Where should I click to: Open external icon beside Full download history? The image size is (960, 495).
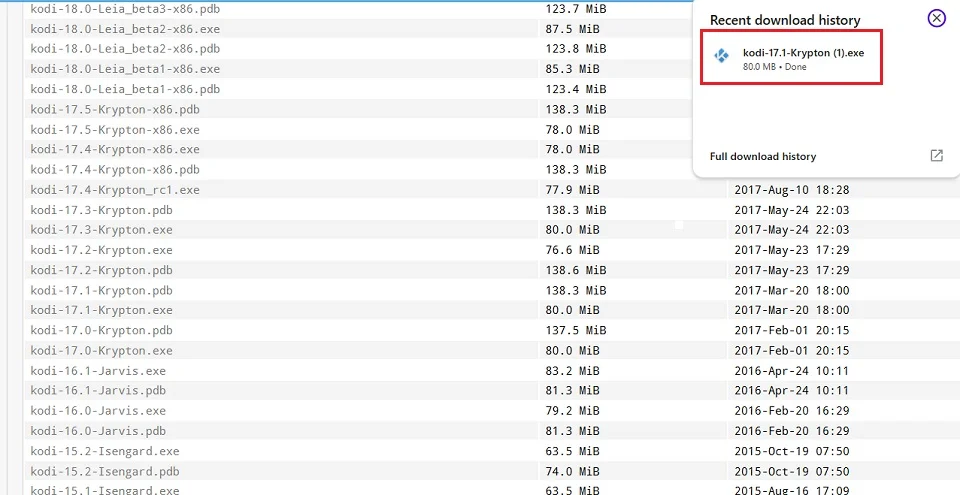[x=936, y=156]
